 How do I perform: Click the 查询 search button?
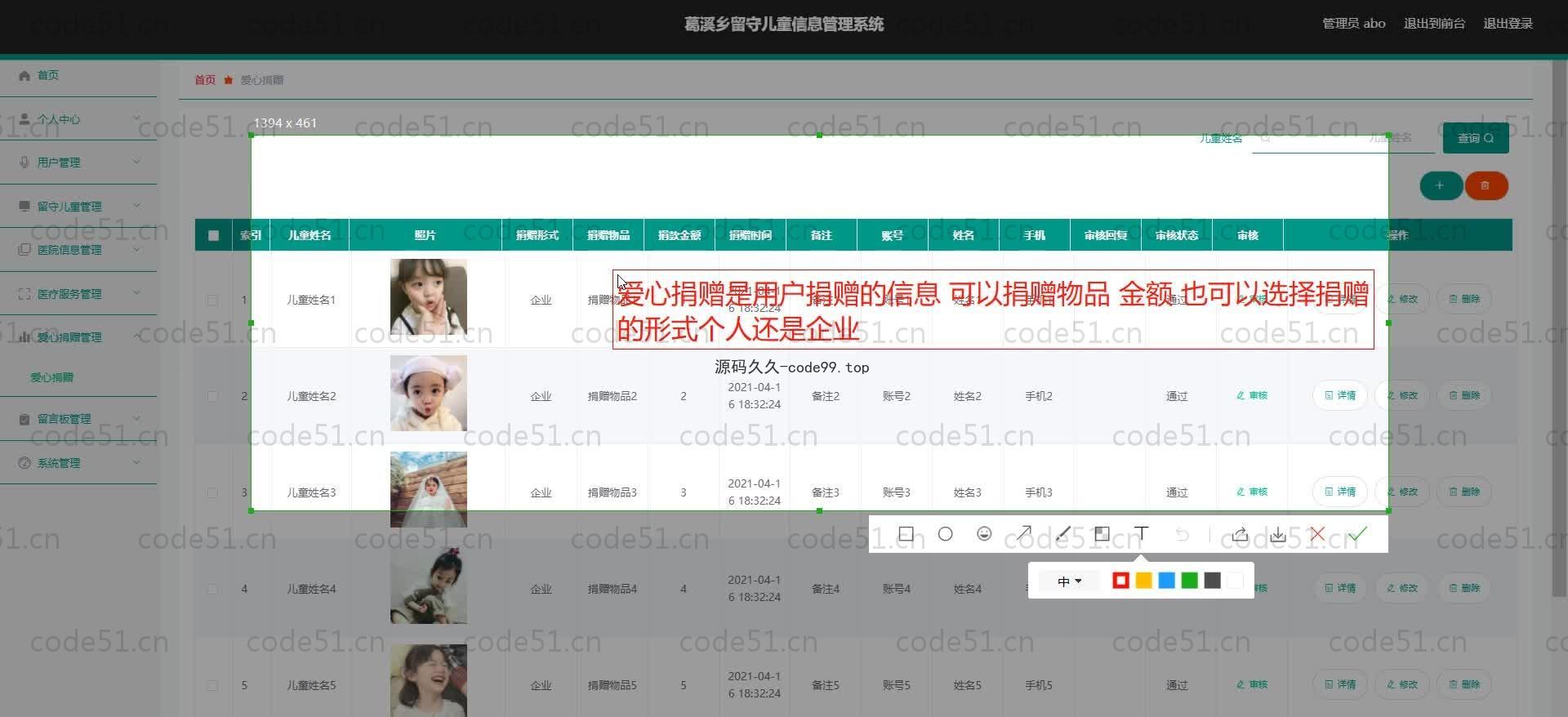click(1475, 138)
